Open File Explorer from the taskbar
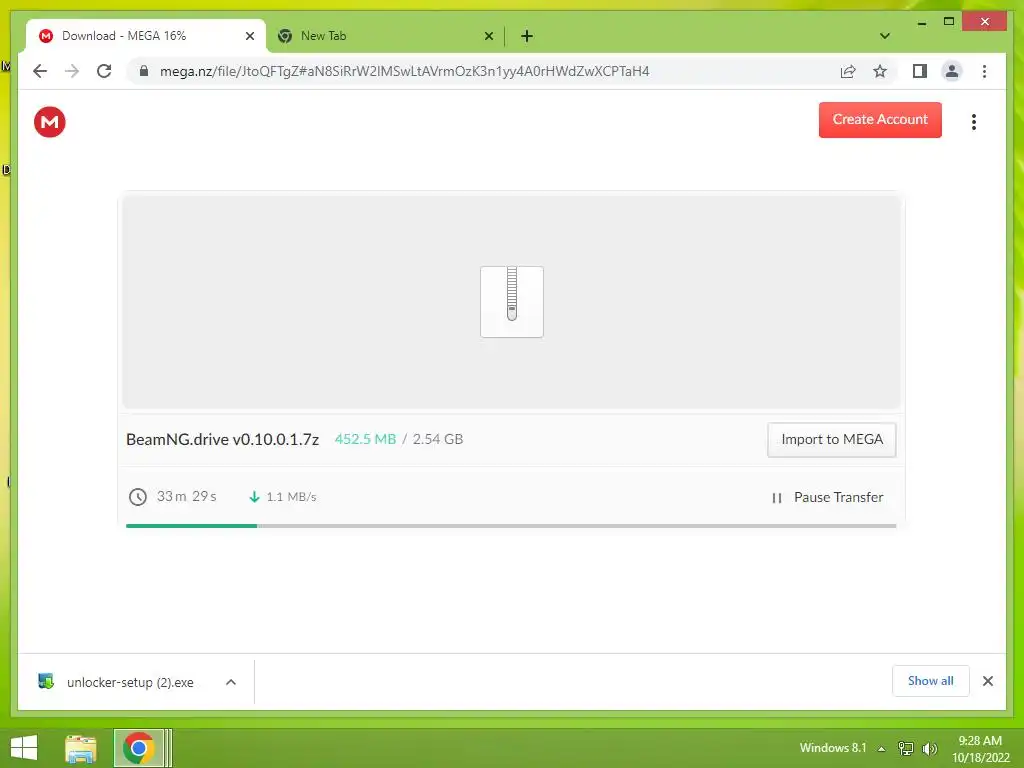 click(x=80, y=748)
